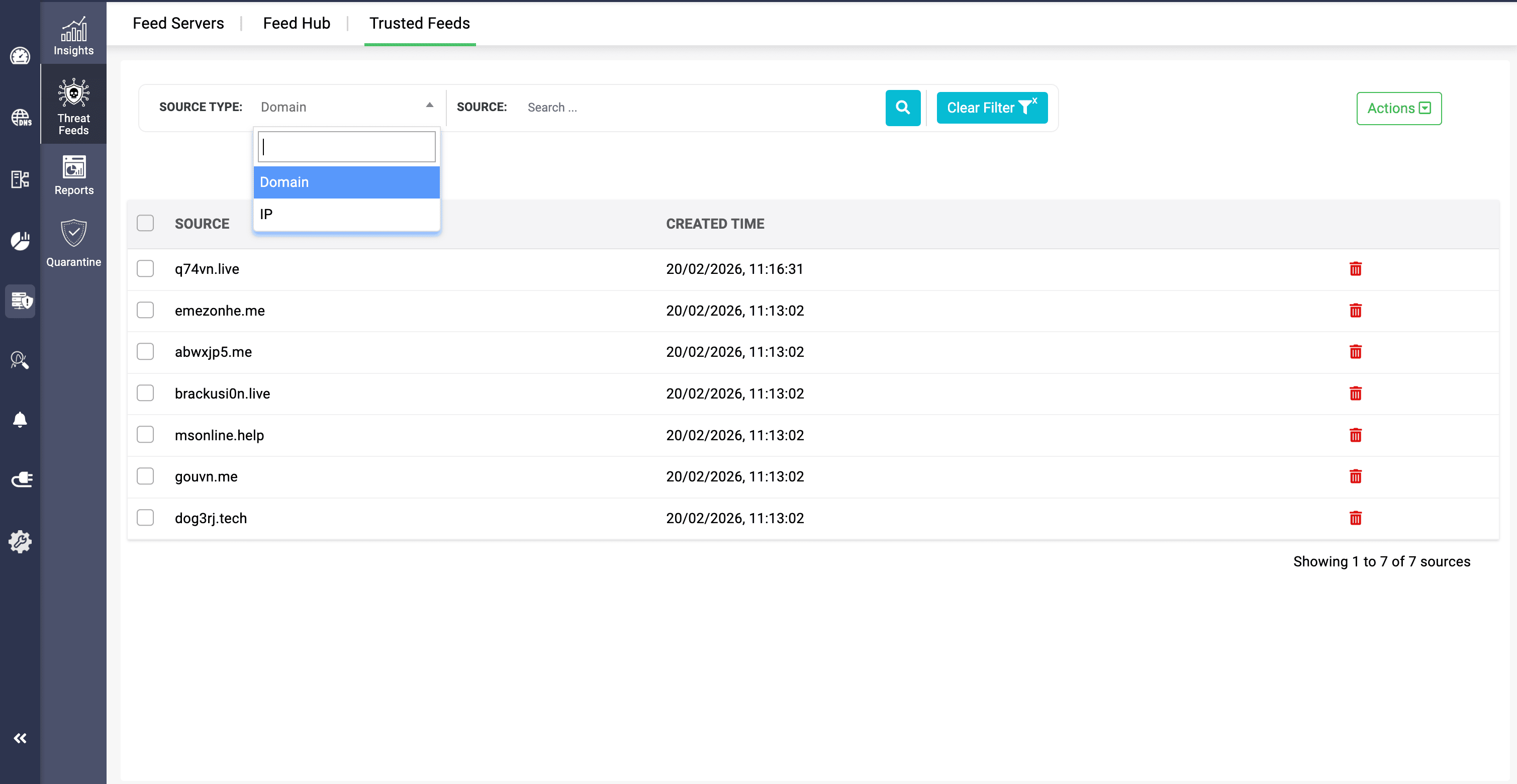Click the notifications bell icon

tap(20, 420)
